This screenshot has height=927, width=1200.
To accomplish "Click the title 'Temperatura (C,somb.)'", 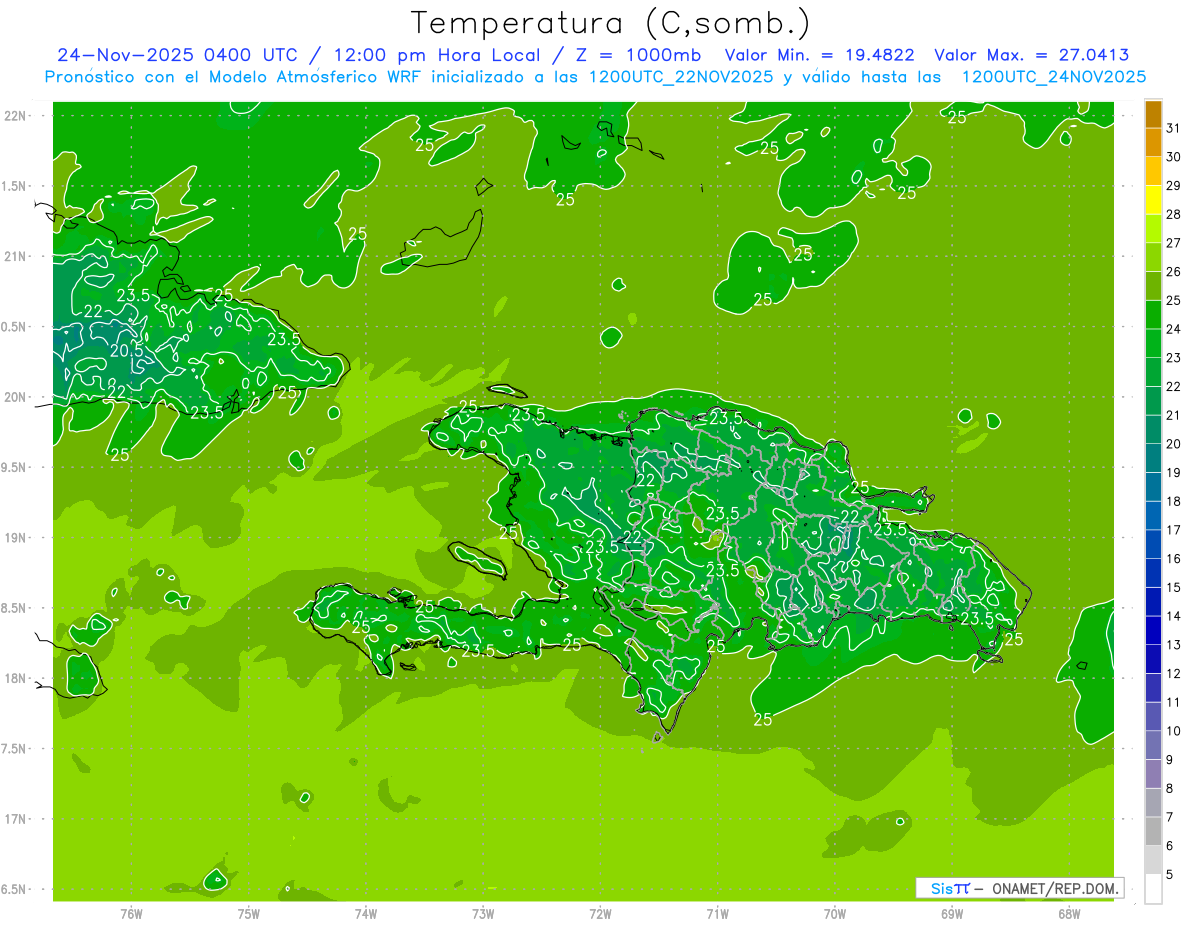I will 611,23.
